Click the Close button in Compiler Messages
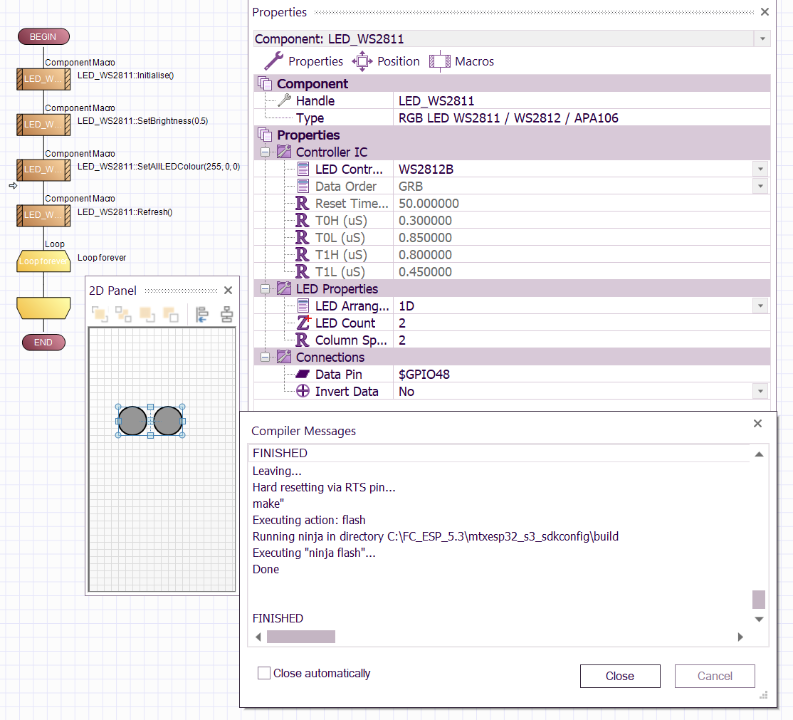 coord(619,676)
